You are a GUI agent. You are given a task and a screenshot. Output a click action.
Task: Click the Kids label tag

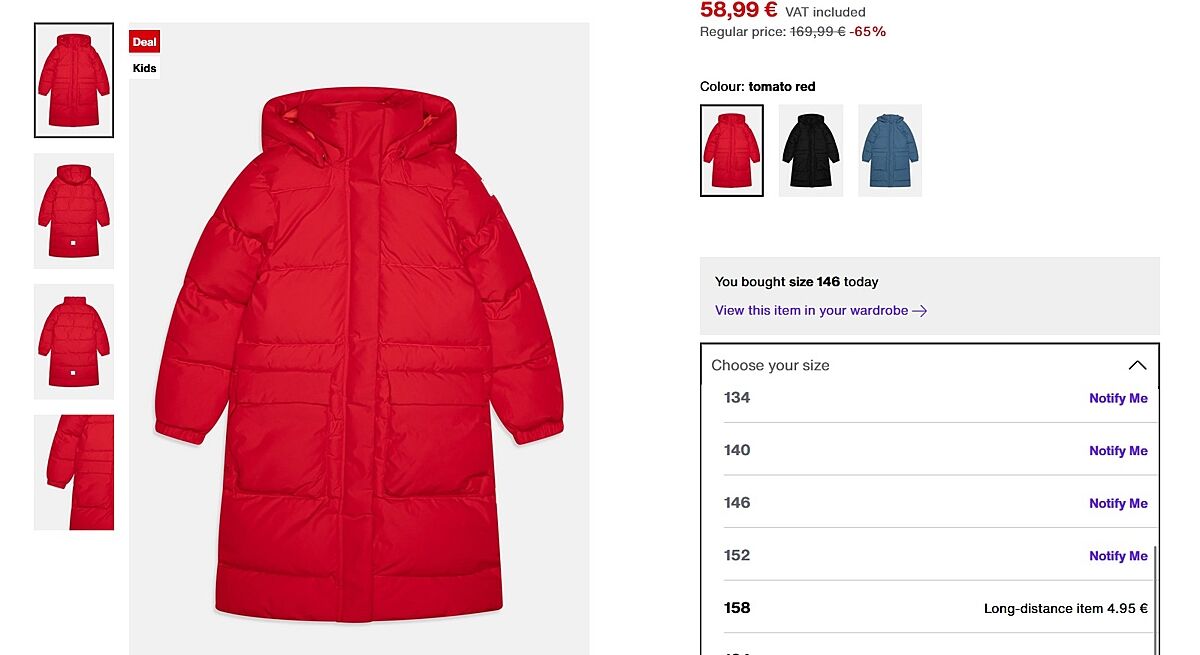pyautogui.click(x=145, y=68)
